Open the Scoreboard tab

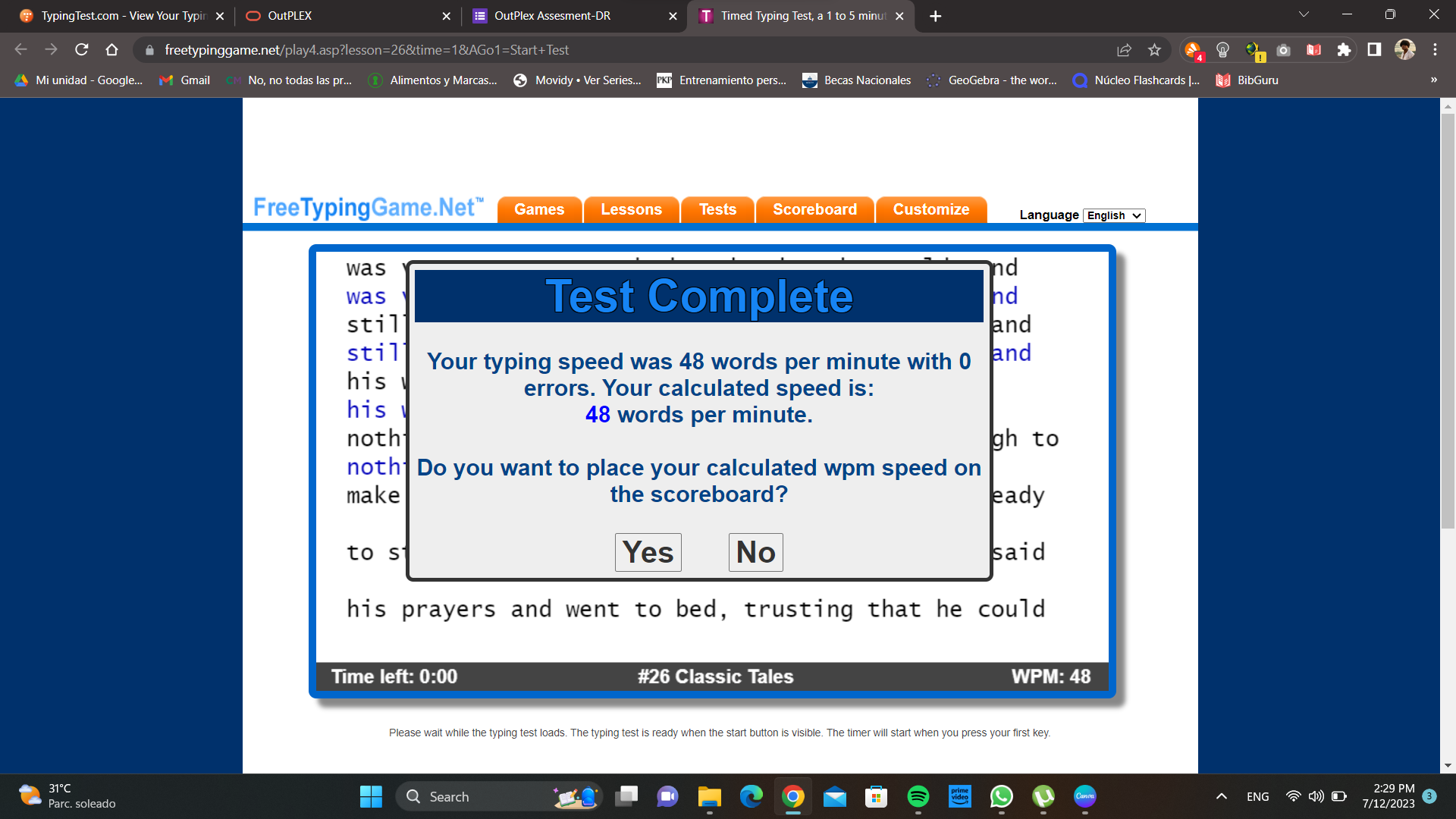tap(814, 209)
